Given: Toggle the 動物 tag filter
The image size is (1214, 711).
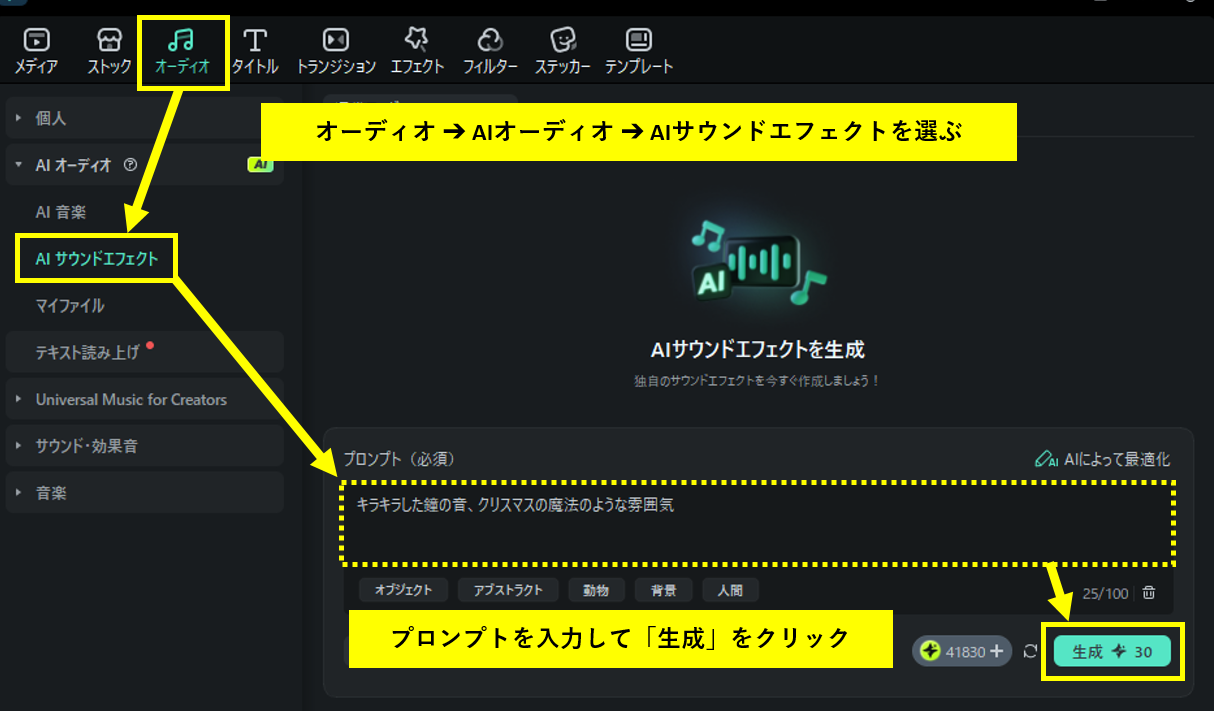Looking at the screenshot, I should (596, 590).
